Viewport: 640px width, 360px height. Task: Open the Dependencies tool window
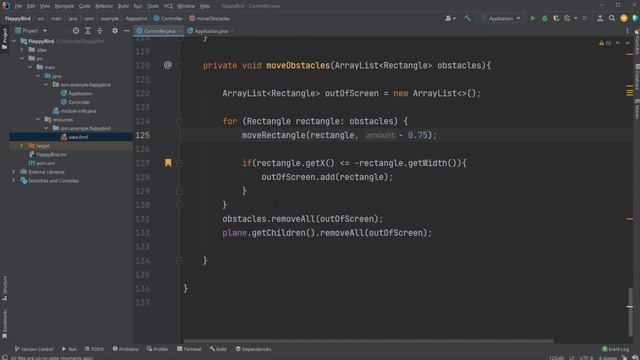(253, 349)
